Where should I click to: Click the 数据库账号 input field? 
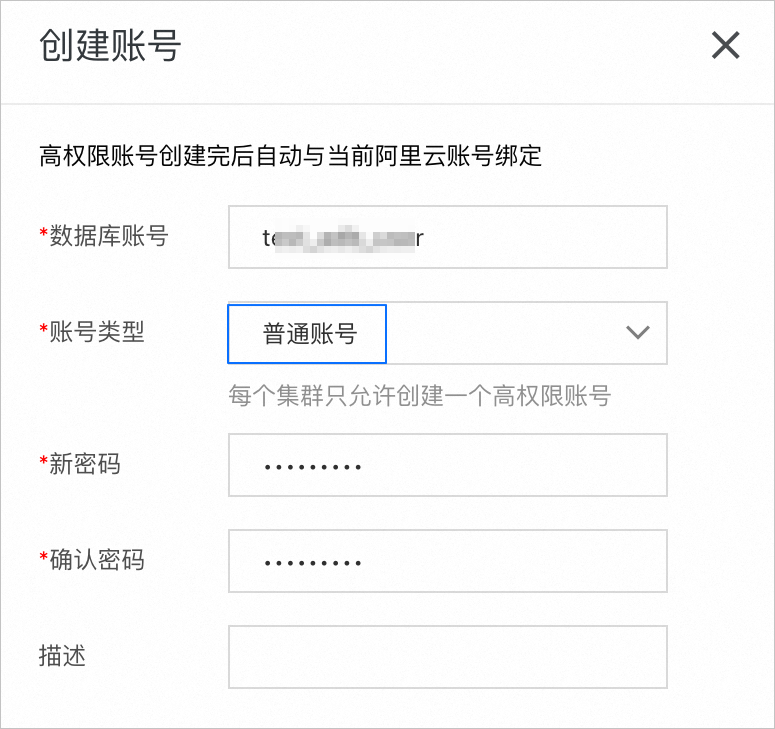[447, 237]
